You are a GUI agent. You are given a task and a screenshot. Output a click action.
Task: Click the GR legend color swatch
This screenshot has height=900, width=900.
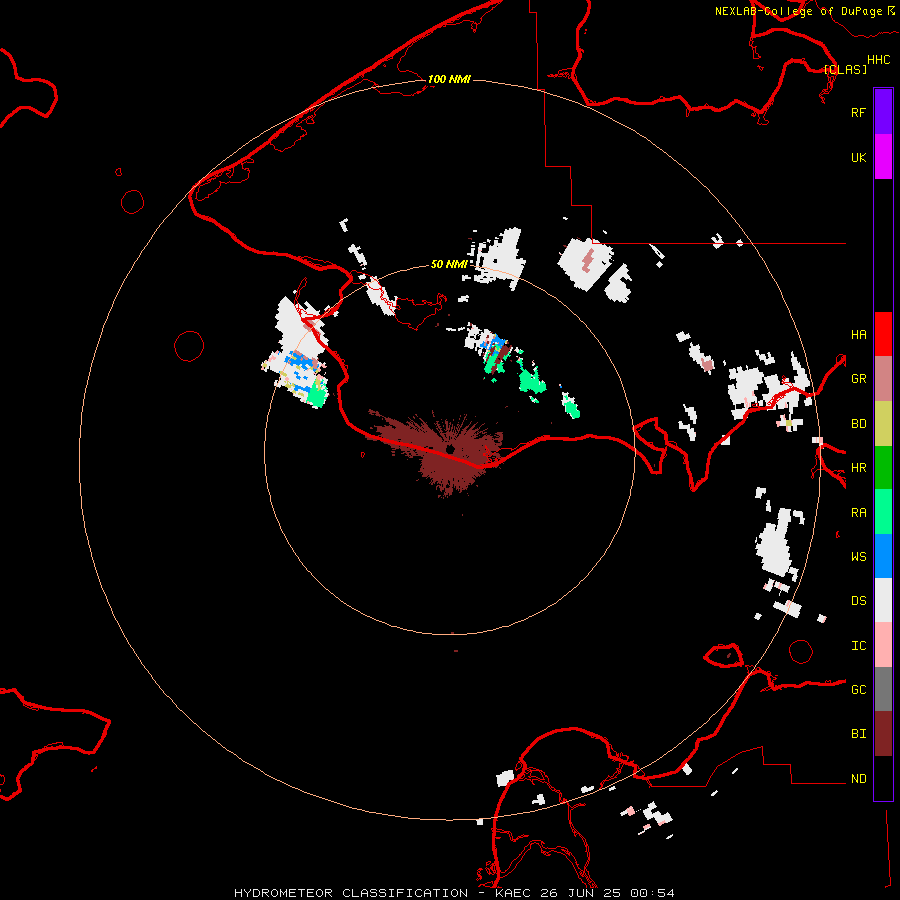coord(883,379)
